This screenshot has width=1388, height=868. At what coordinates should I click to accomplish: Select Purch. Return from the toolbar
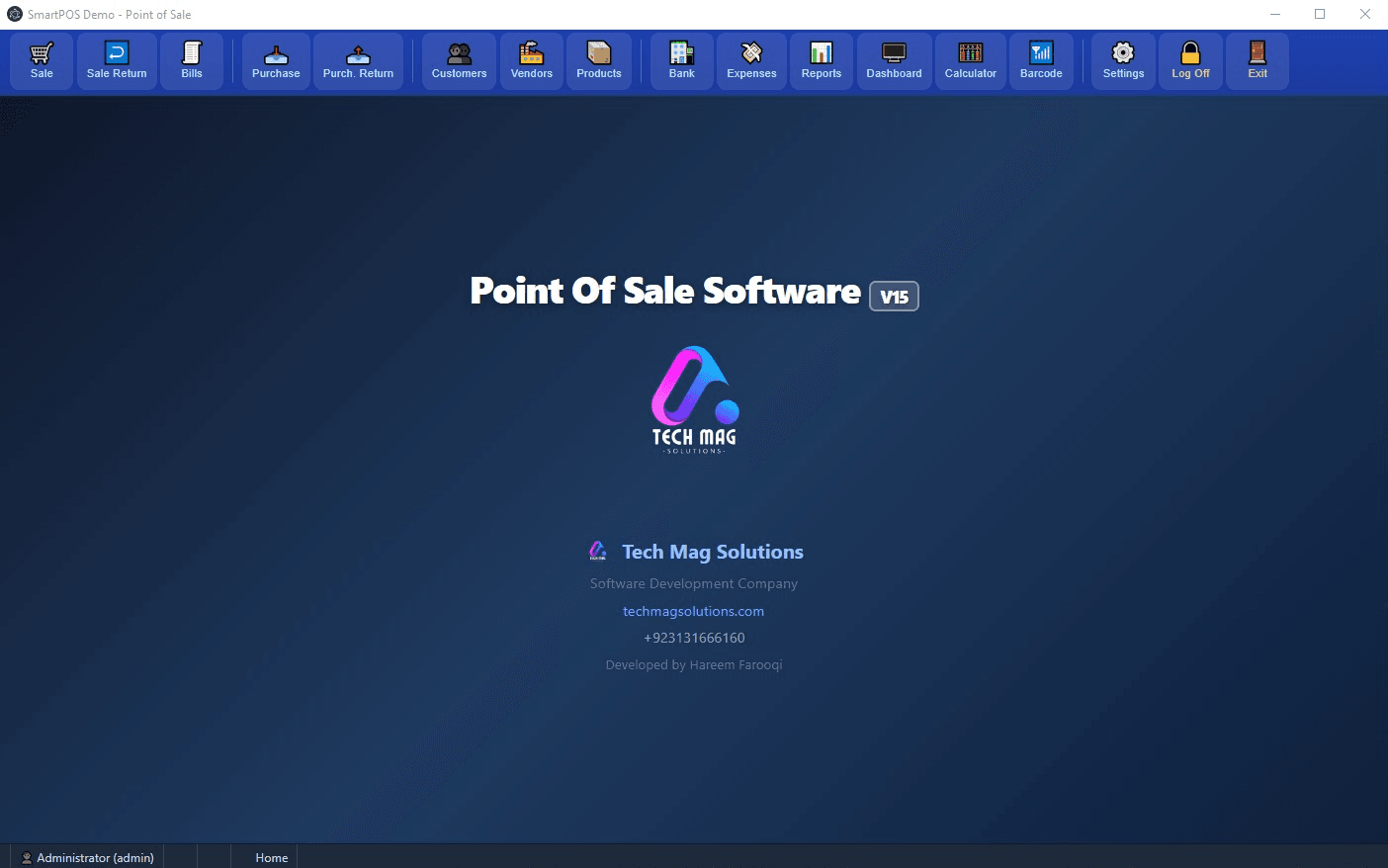[x=358, y=60]
